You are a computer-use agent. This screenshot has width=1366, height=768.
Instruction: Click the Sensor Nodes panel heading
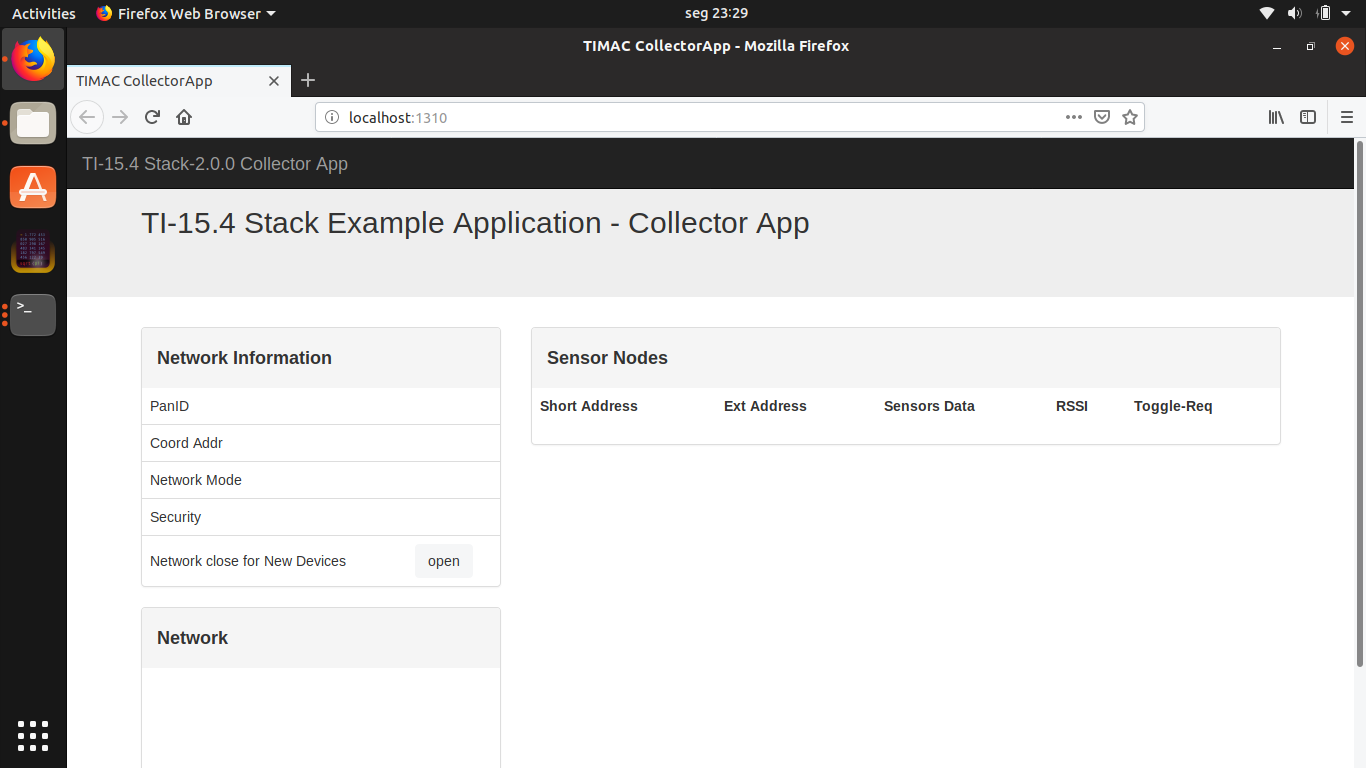[x=607, y=358]
